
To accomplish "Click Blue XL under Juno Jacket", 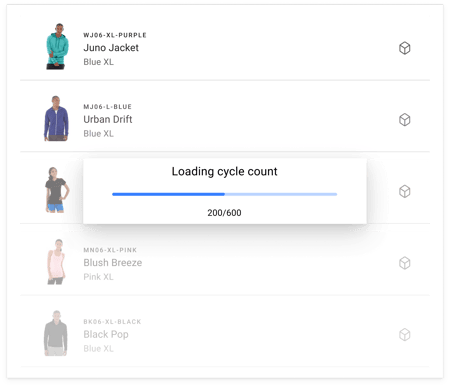I will coord(98,62).
